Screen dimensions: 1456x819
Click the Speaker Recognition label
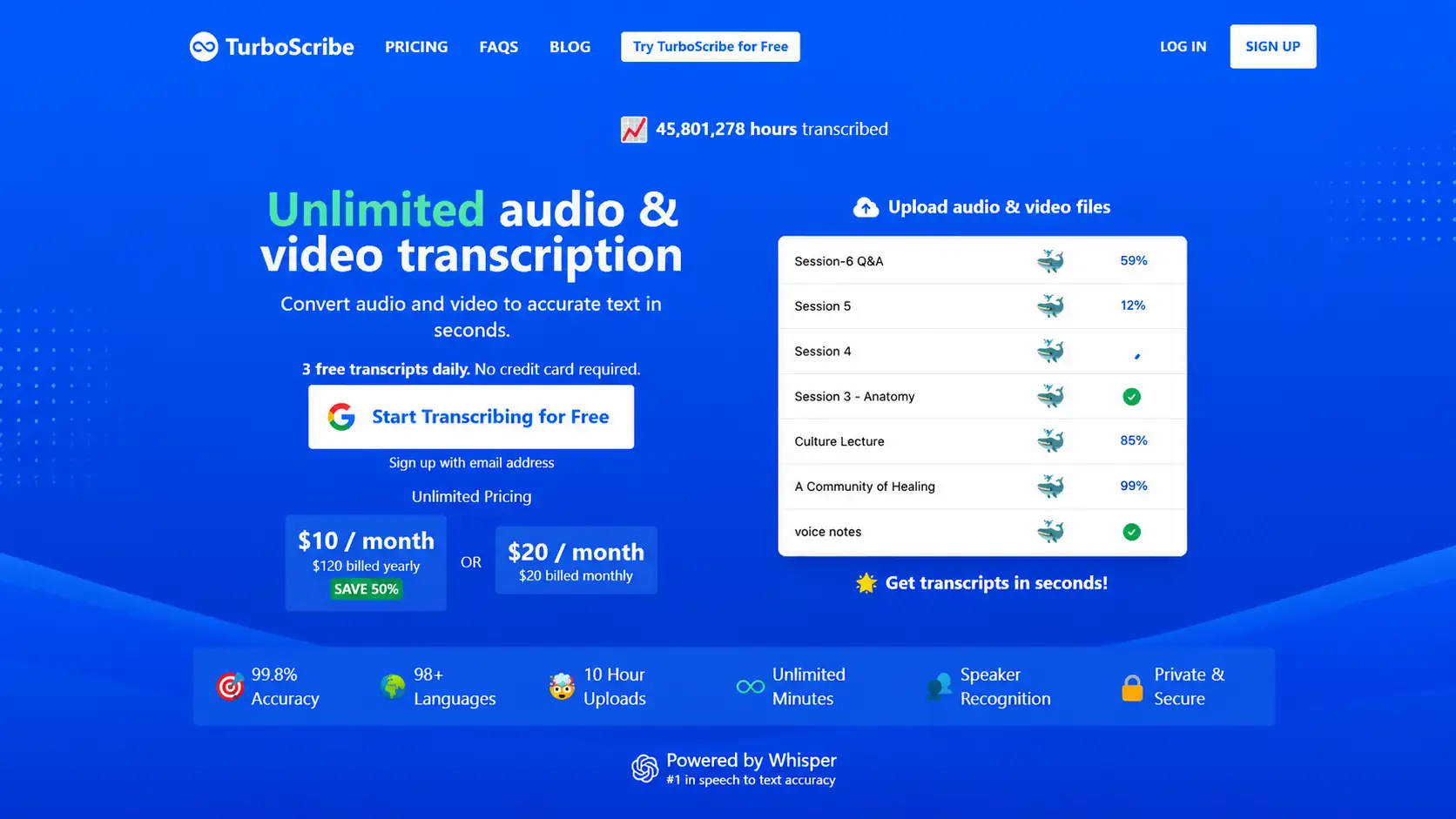click(x=1005, y=687)
